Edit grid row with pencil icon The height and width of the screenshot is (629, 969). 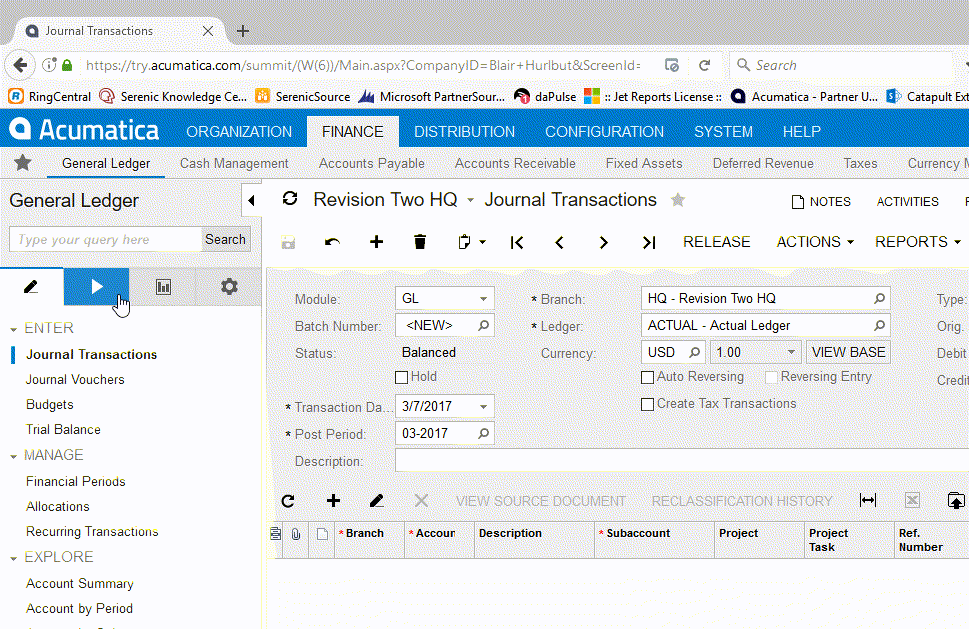(x=376, y=500)
